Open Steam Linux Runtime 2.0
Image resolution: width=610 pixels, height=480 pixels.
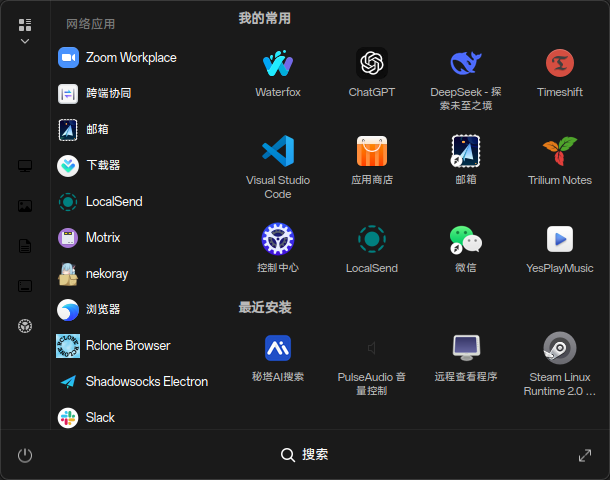coord(560,364)
